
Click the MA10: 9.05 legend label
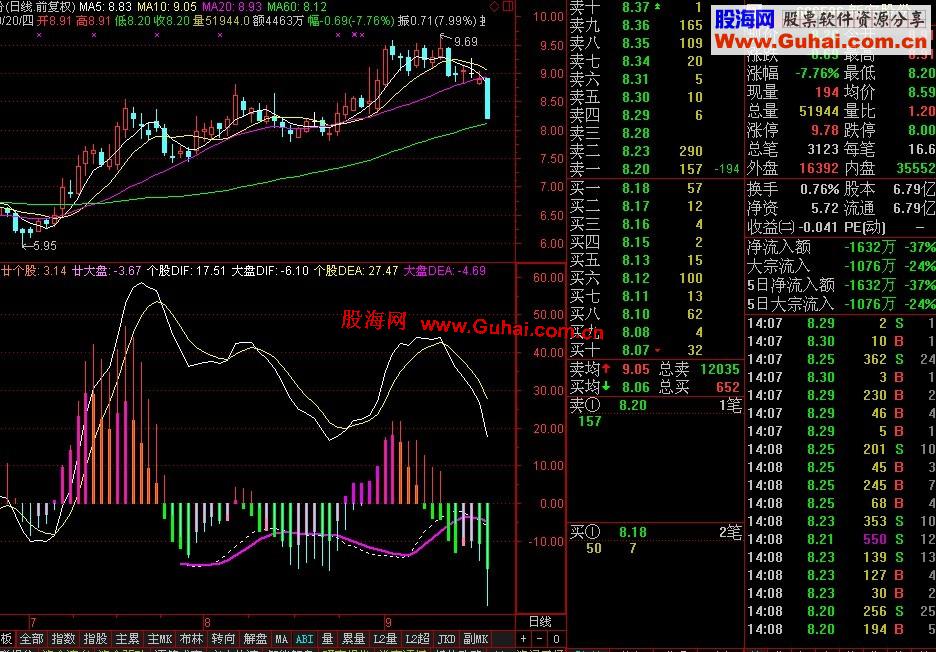(x=167, y=7)
